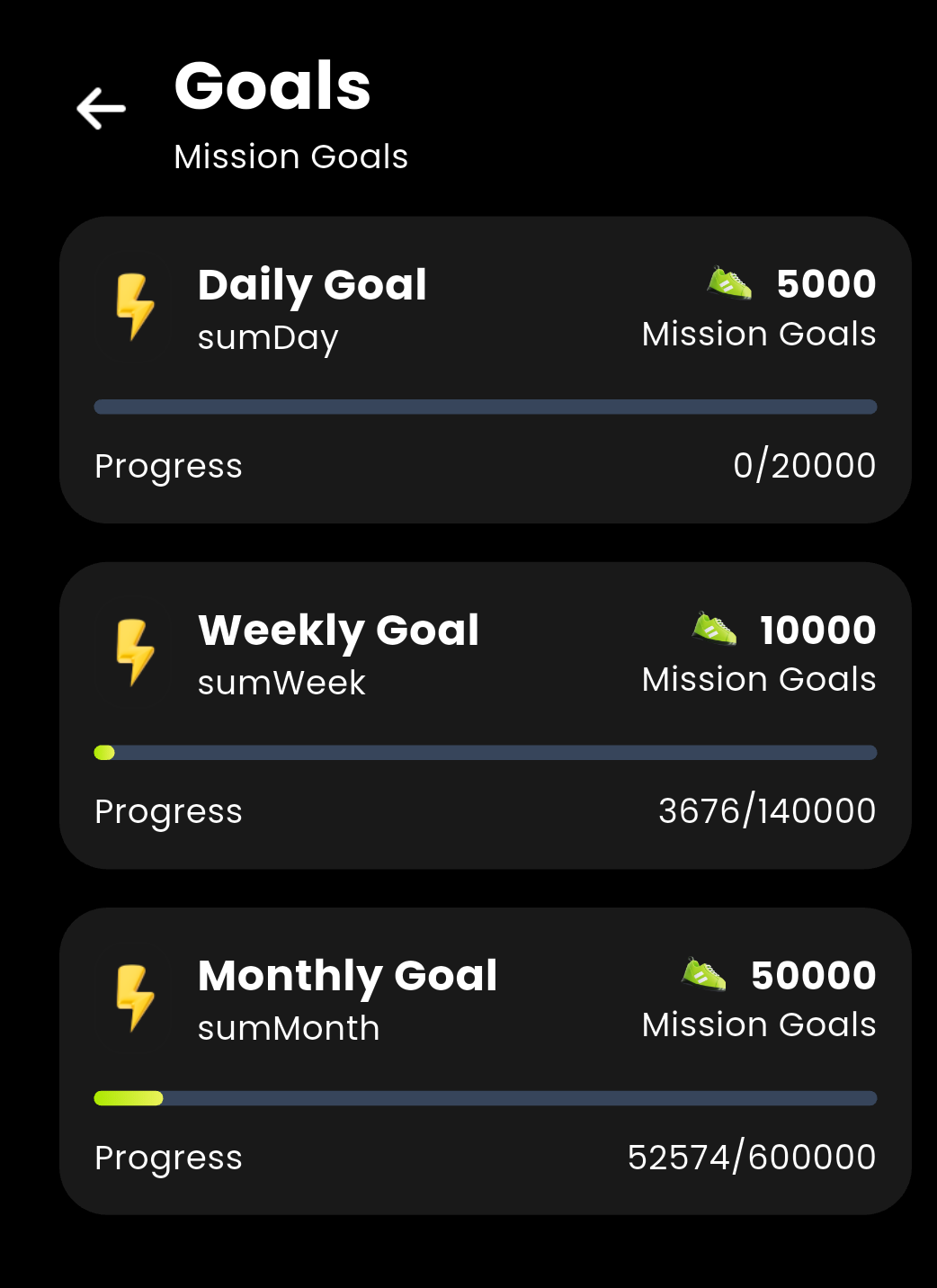Click the sumDay subtitle text
The width and height of the screenshot is (937, 1288).
click(x=268, y=338)
